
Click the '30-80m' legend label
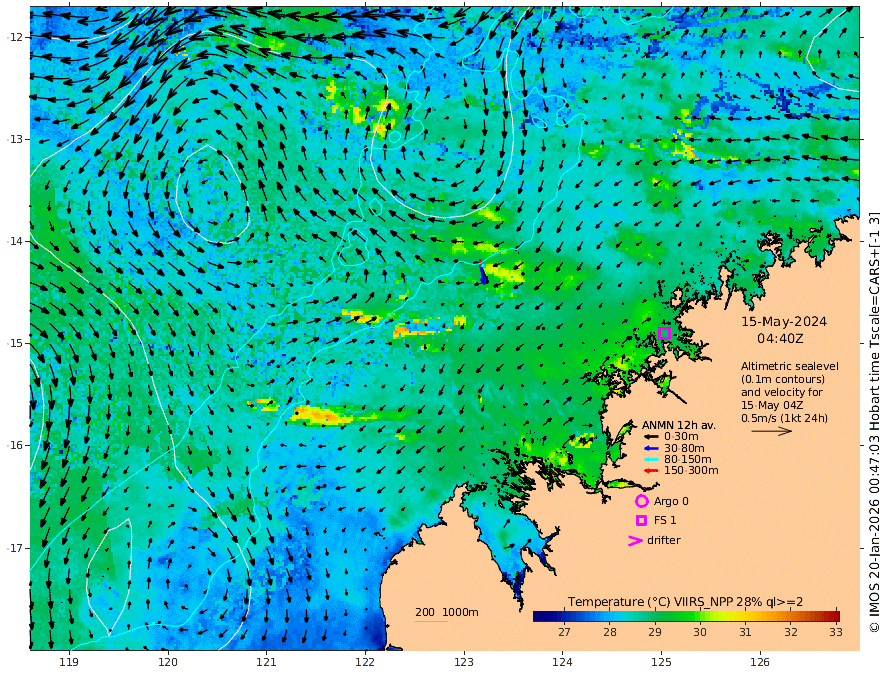coord(684,448)
